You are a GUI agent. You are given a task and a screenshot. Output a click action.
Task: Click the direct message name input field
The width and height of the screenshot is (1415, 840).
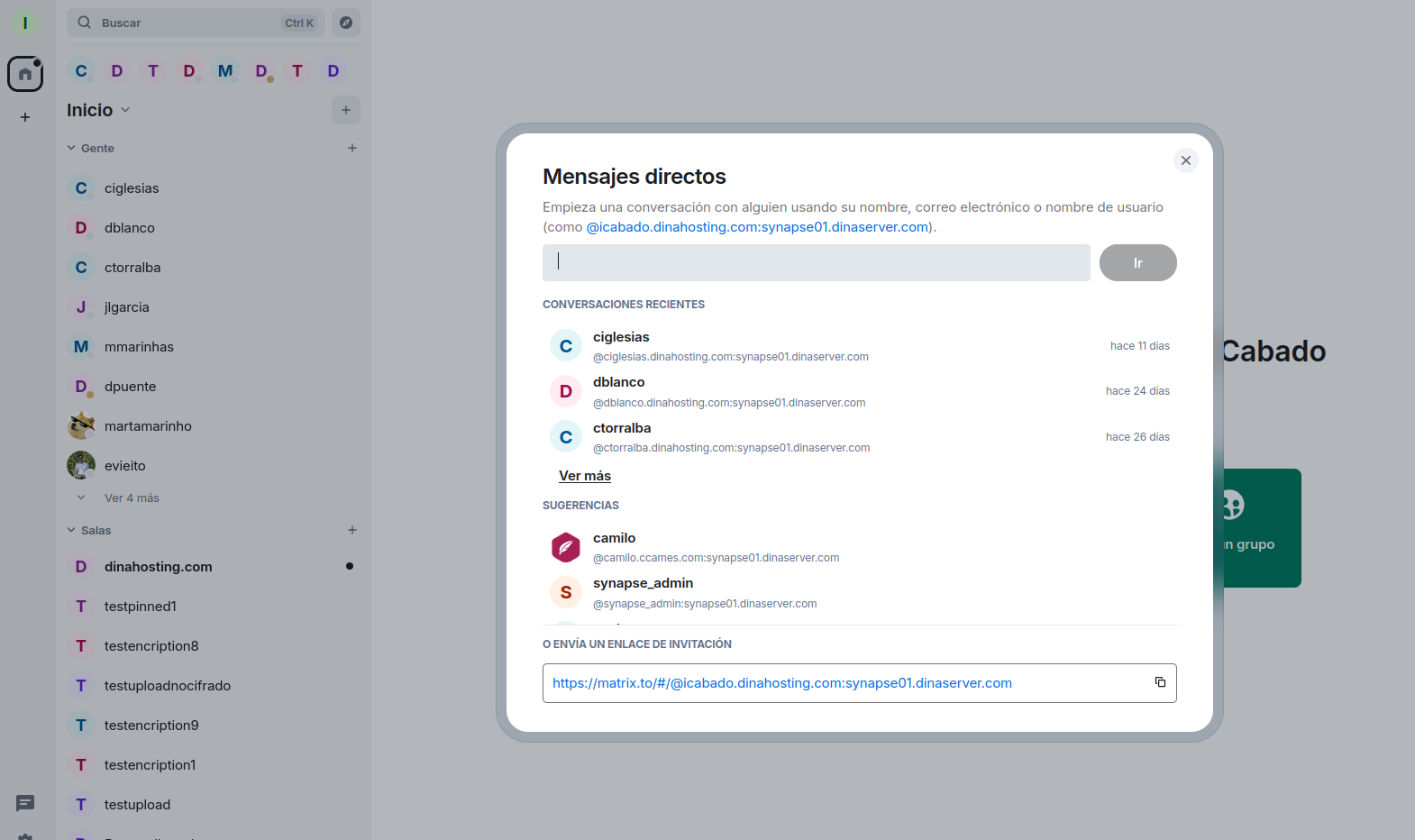pyautogui.click(x=816, y=262)
